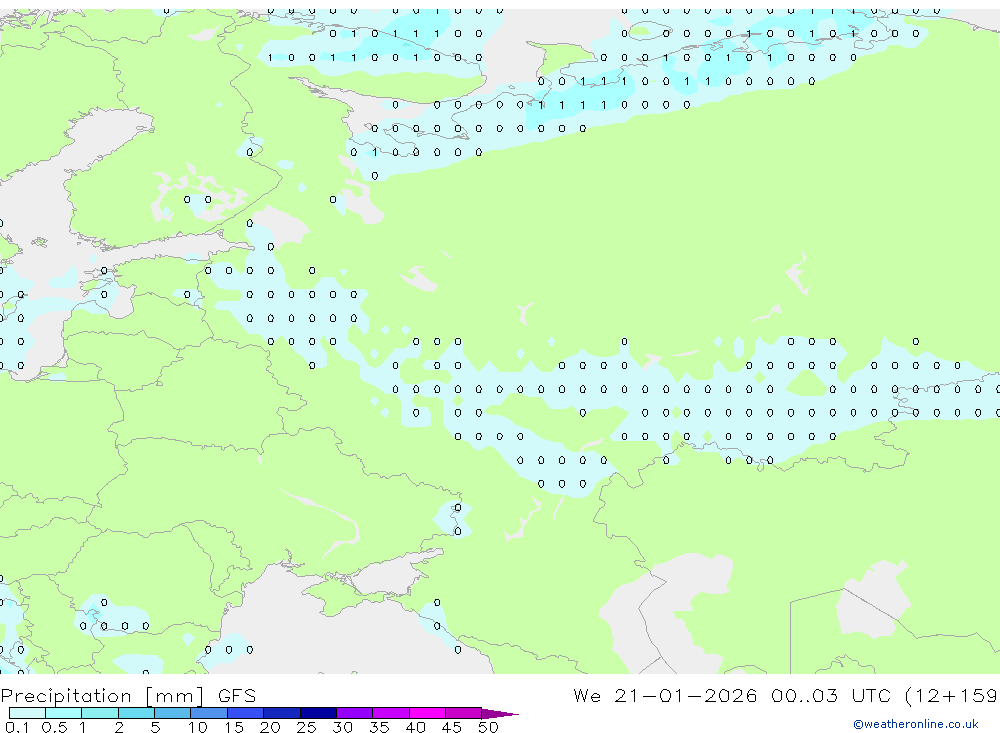Click the 5–10 mm light blue legend swatch
1000x733 pixels.
[x=173, y=713]
